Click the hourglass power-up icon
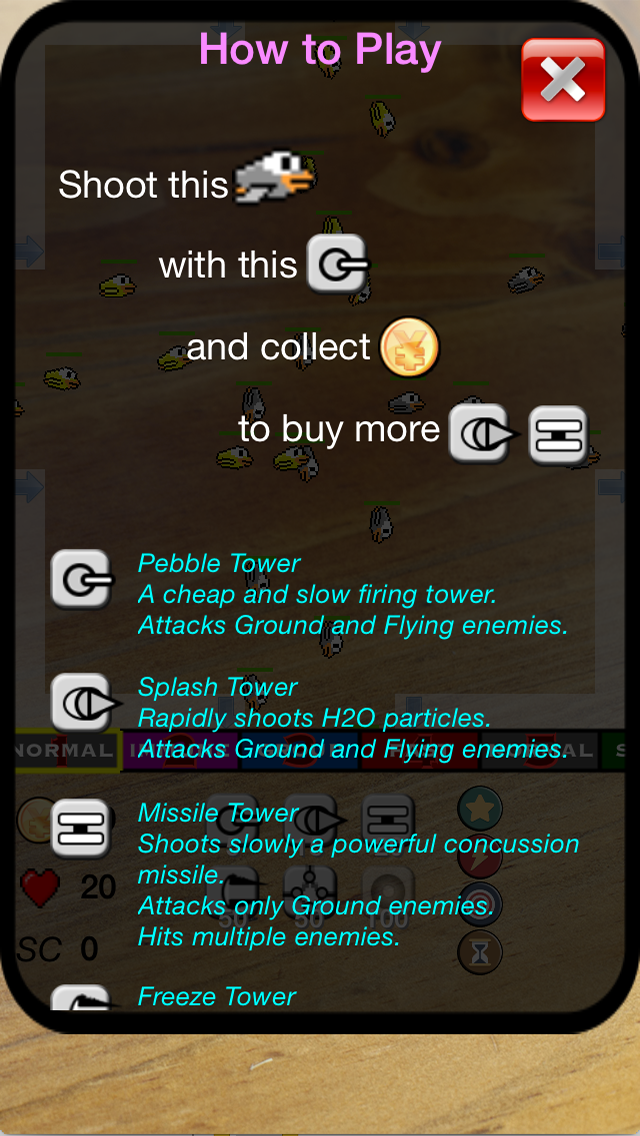The width and height of the screenshot is (640, 1136). point(480,952)
